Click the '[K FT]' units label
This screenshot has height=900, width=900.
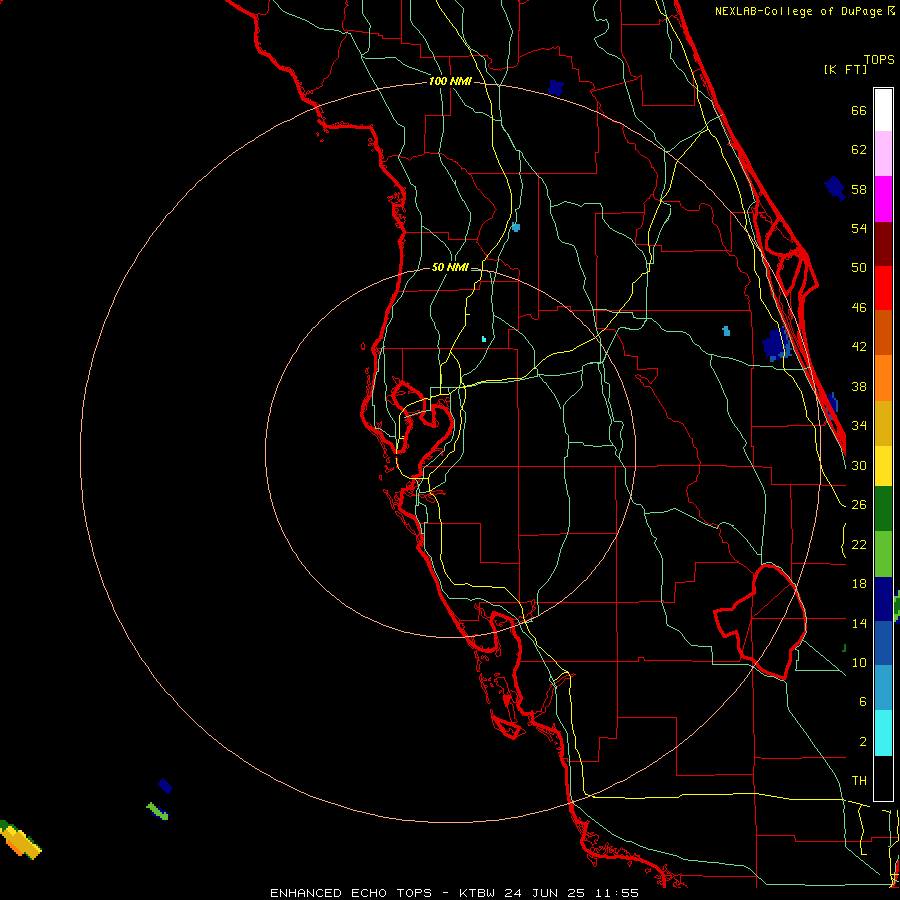(x=845, y=69)
